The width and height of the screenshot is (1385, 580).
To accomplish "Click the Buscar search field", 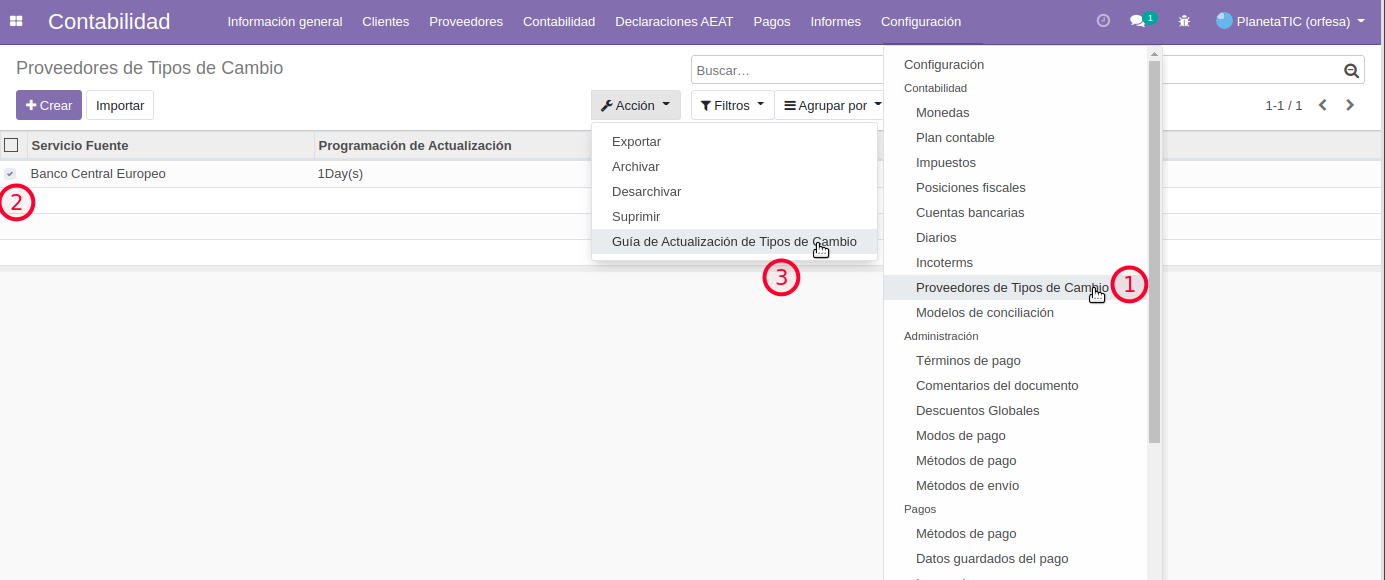I will point(787,71).
